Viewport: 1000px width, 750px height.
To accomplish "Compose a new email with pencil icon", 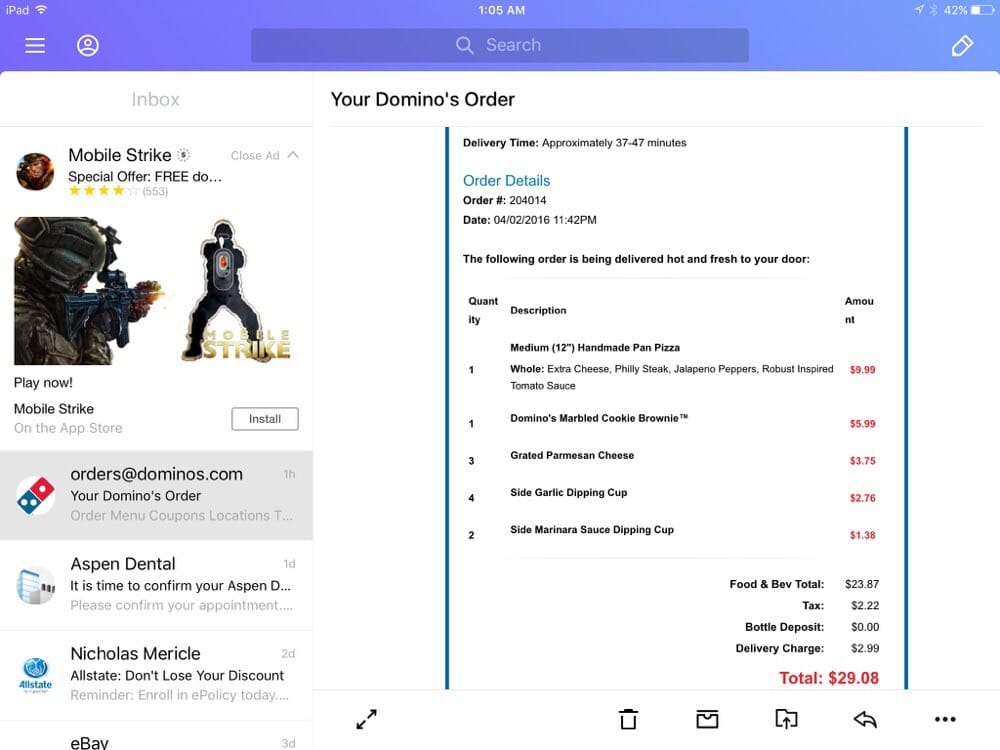I will coord(962,45).
